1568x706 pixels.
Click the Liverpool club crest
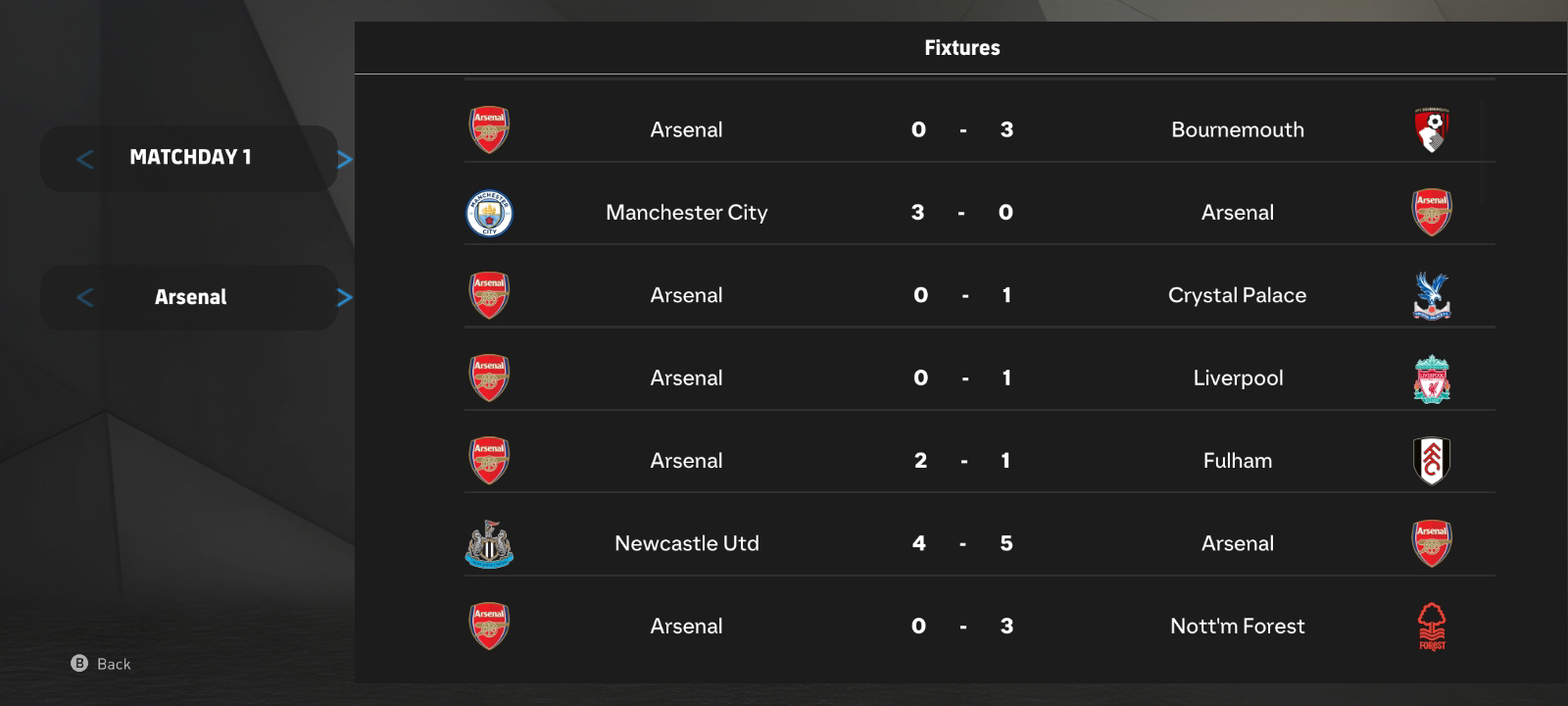coord(1432,378)
